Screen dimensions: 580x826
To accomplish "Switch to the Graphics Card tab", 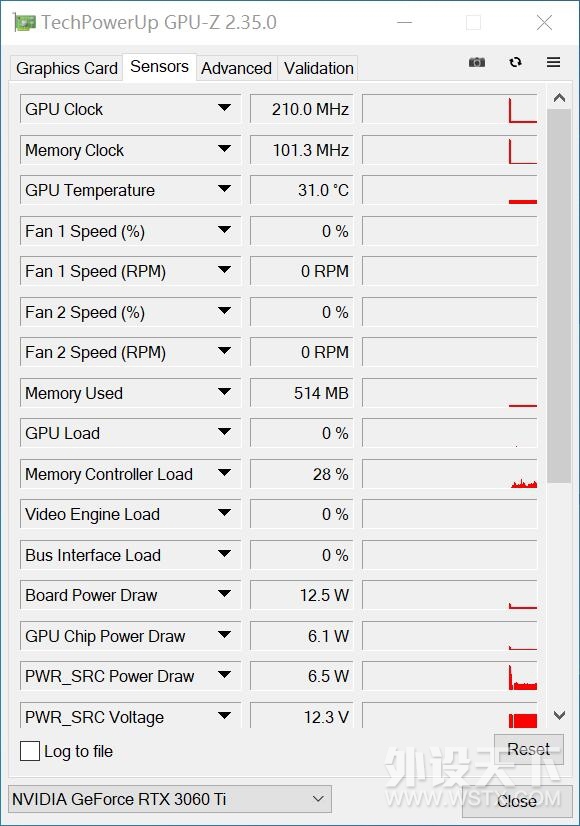I will [x=66, y=68].
